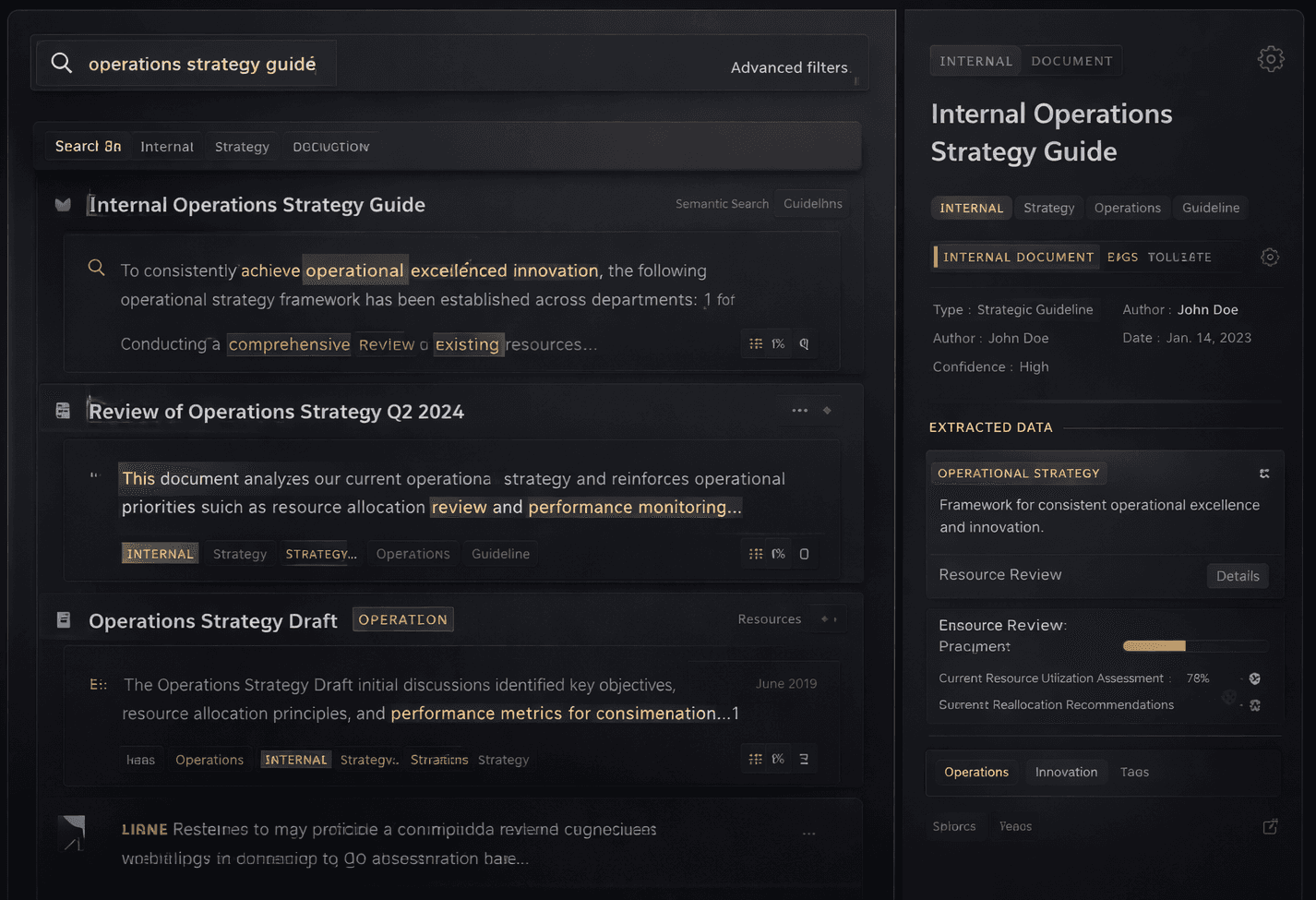1316x900 pixels.
Task: Click the icon next to Current Resource Utilization
Action: (x=1255, y=678)
